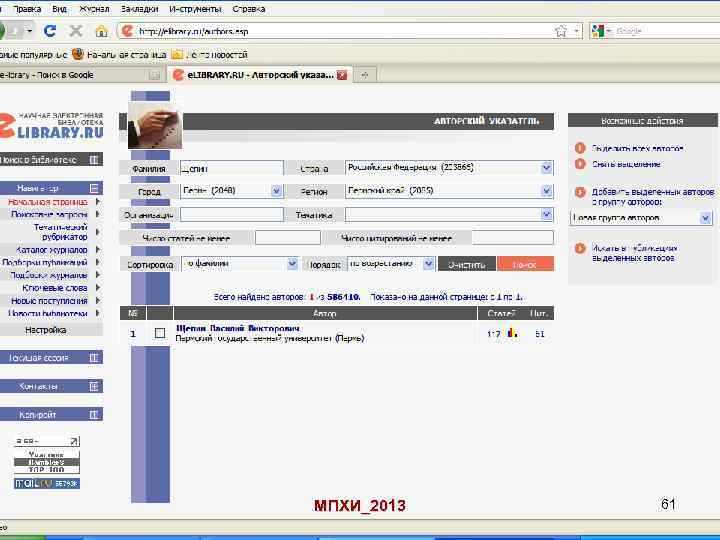
Task: Open the Справка menu
Action: click(248, 9)
